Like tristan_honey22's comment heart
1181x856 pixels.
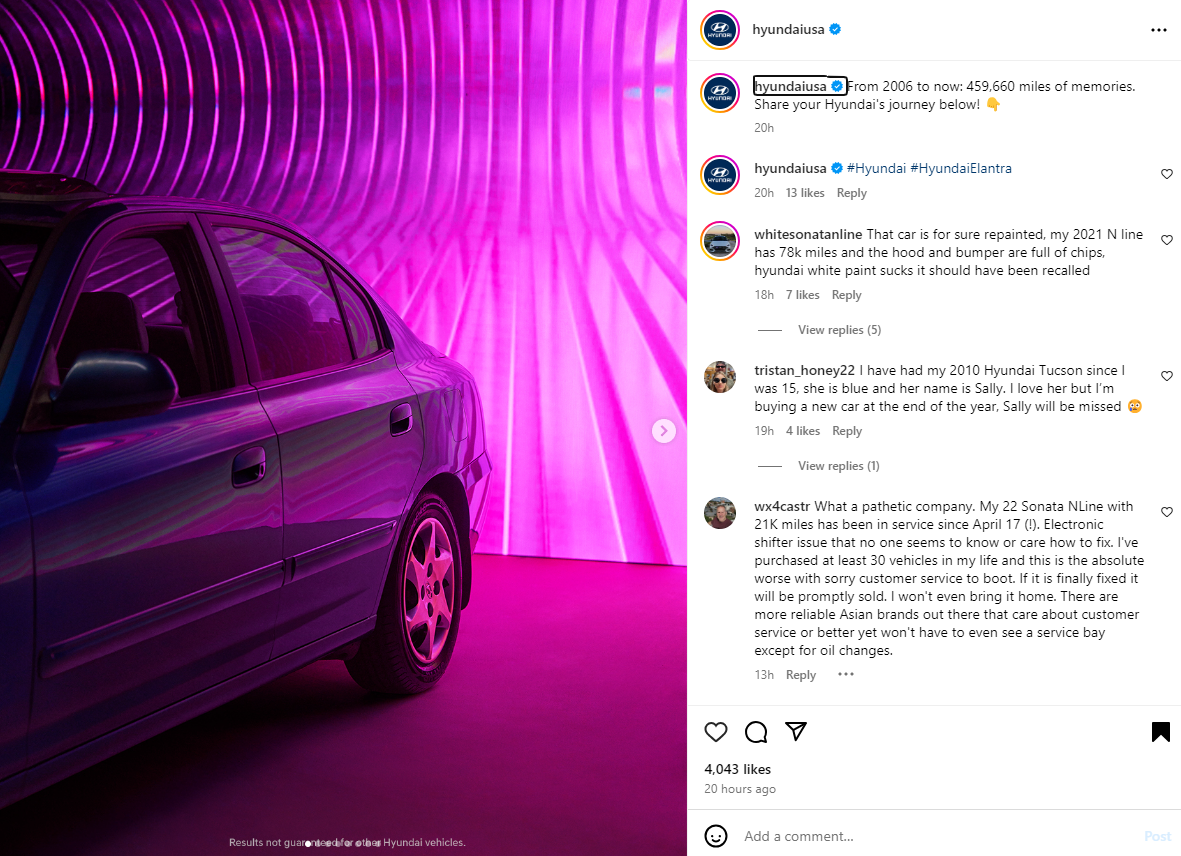click(x=1167, y=376)
